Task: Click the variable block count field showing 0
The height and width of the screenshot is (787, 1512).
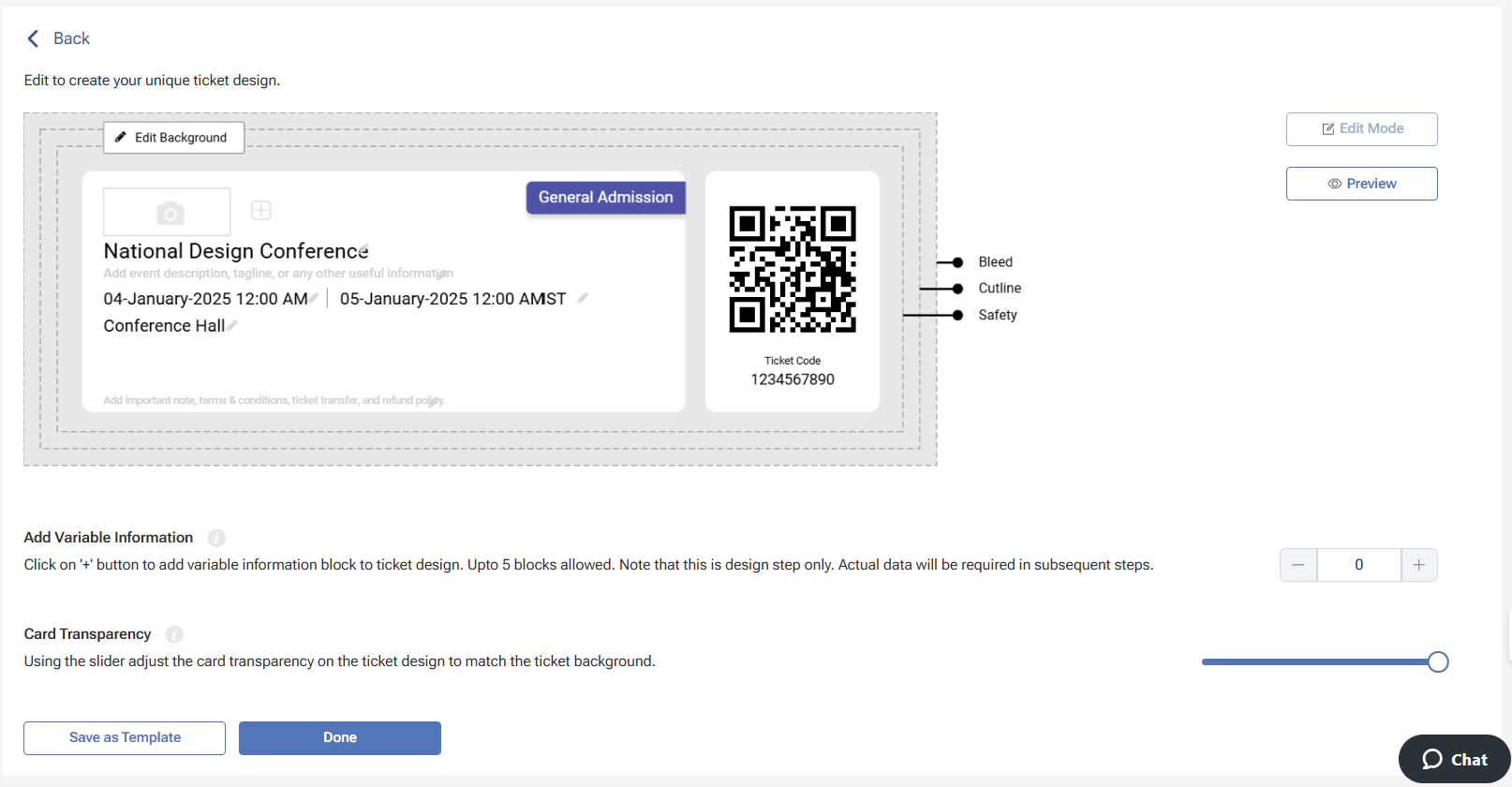Action: [1359, 565]
